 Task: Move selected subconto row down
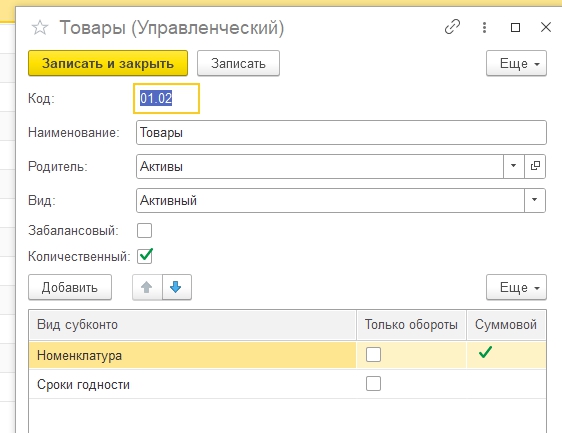point(177,287)
